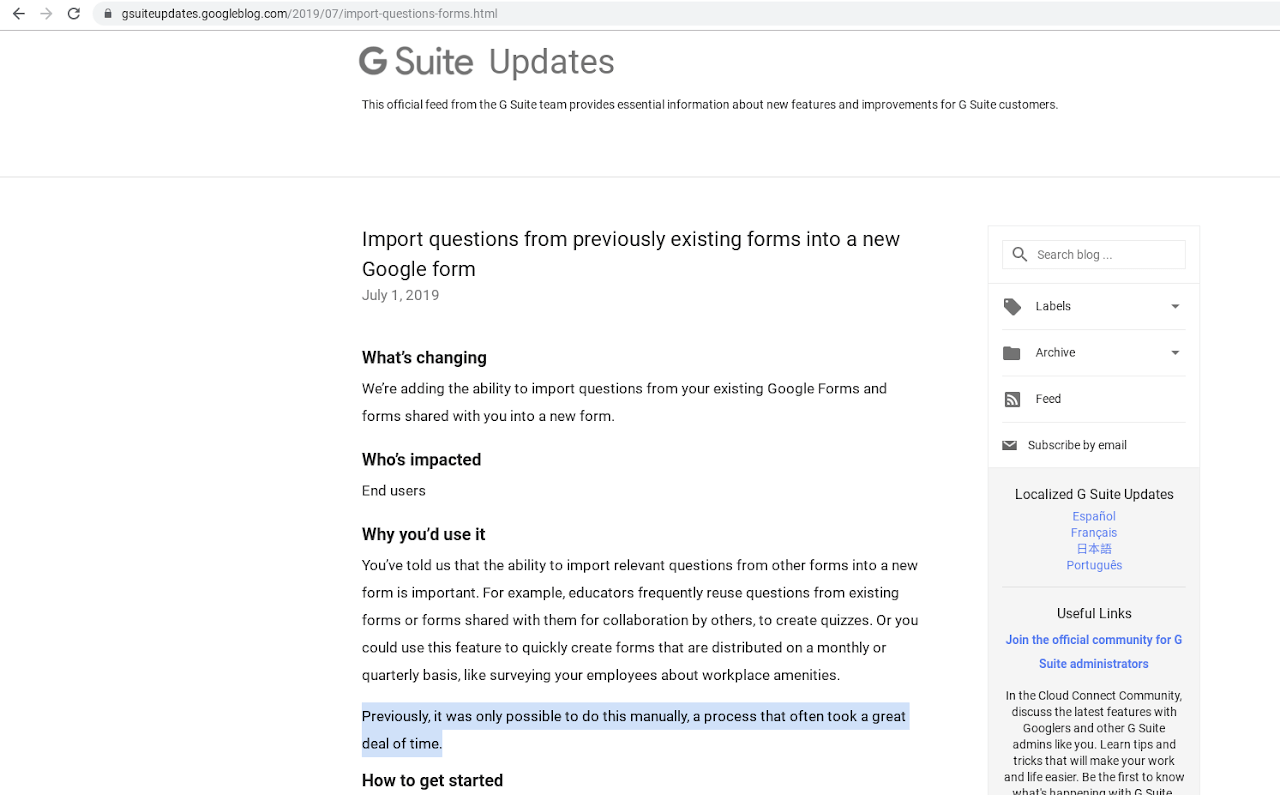
Task: Click the Archive folder icon
Action: tap(1012, 353)
